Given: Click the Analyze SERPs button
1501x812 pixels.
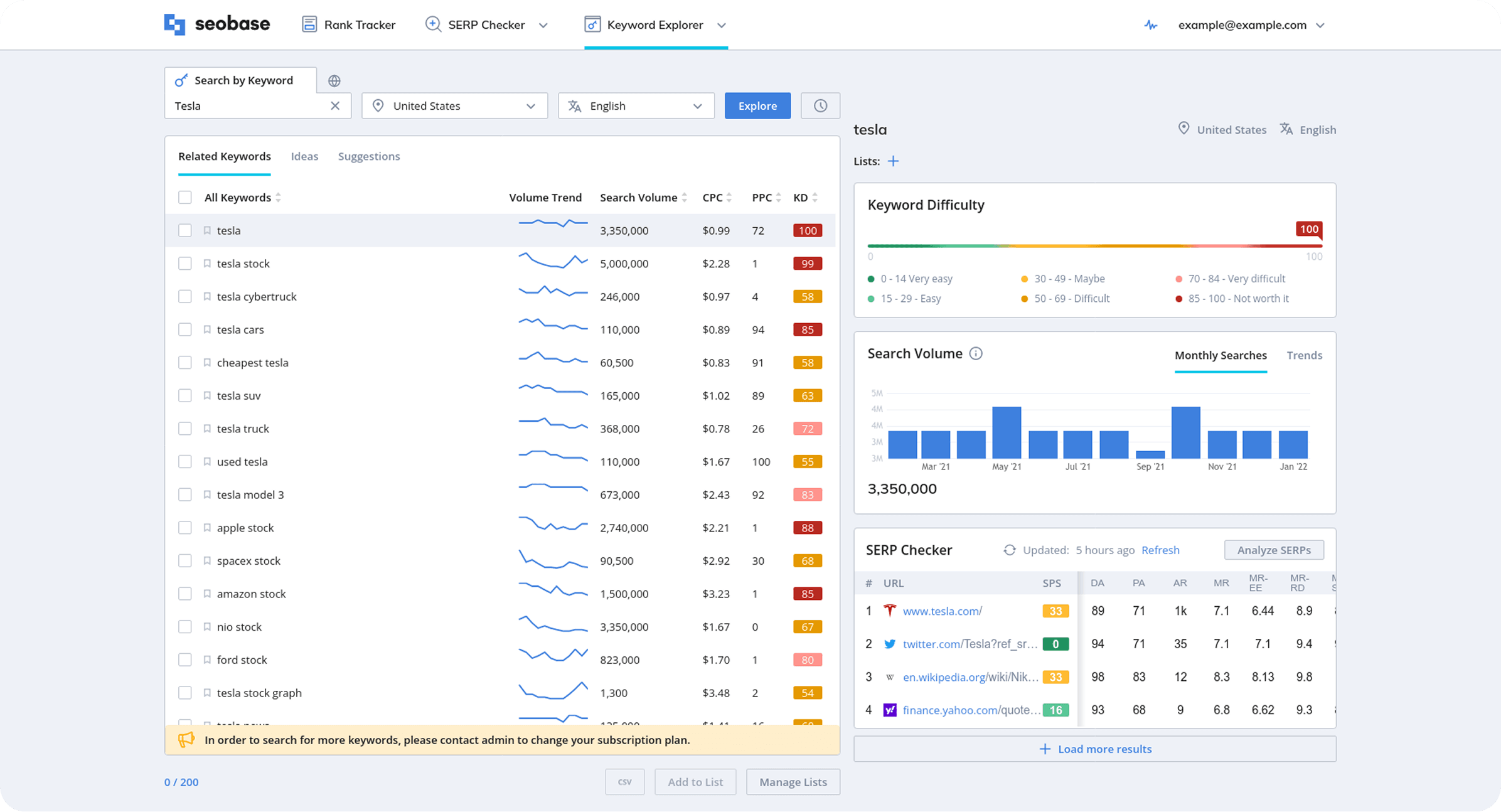Looking at the screenshot, I should point(1274,550).
